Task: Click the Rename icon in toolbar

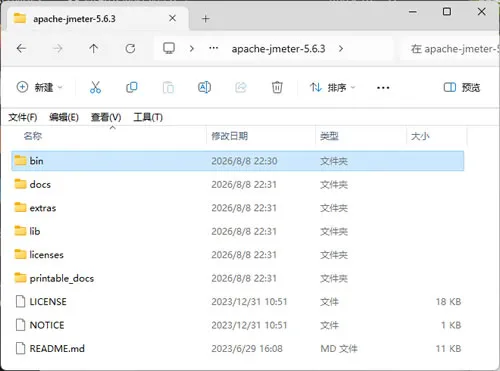Action: pyautogui.click(x=204, y=87)
